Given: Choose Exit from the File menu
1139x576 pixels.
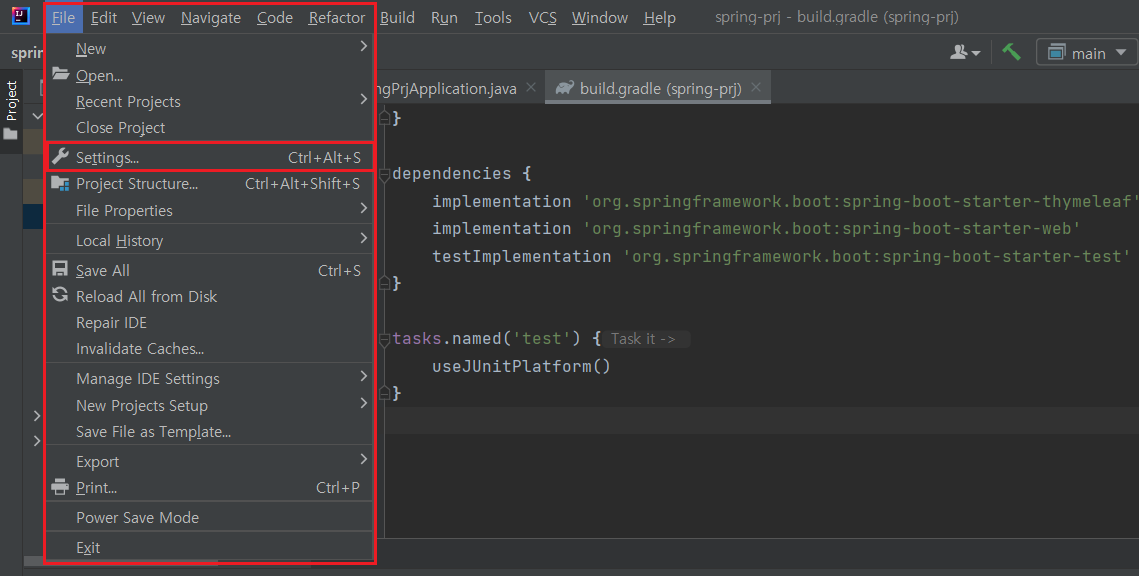Looking at the screenshot, I should (209, 548).
